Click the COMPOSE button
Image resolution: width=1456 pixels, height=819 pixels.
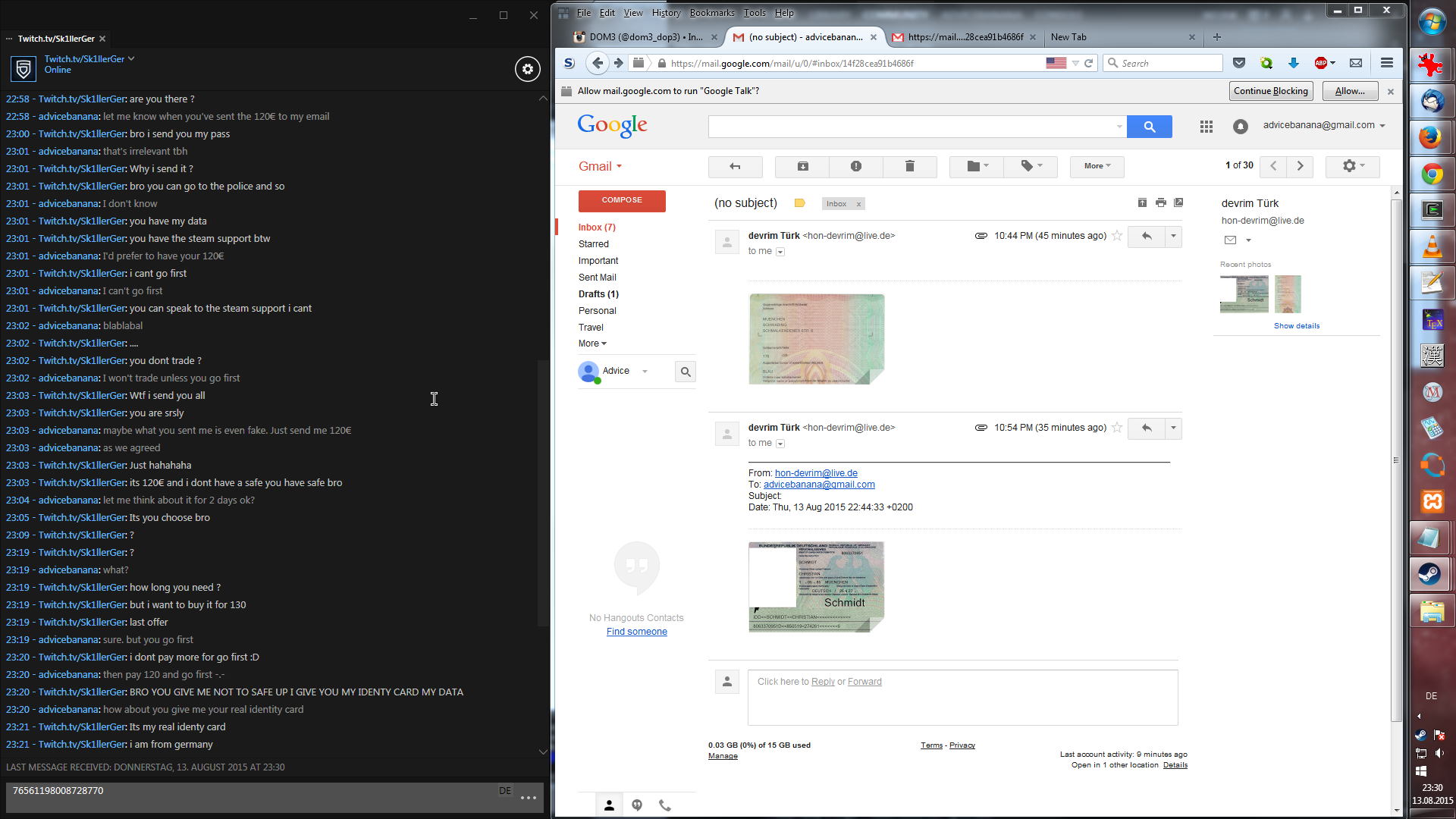[622, 200]
